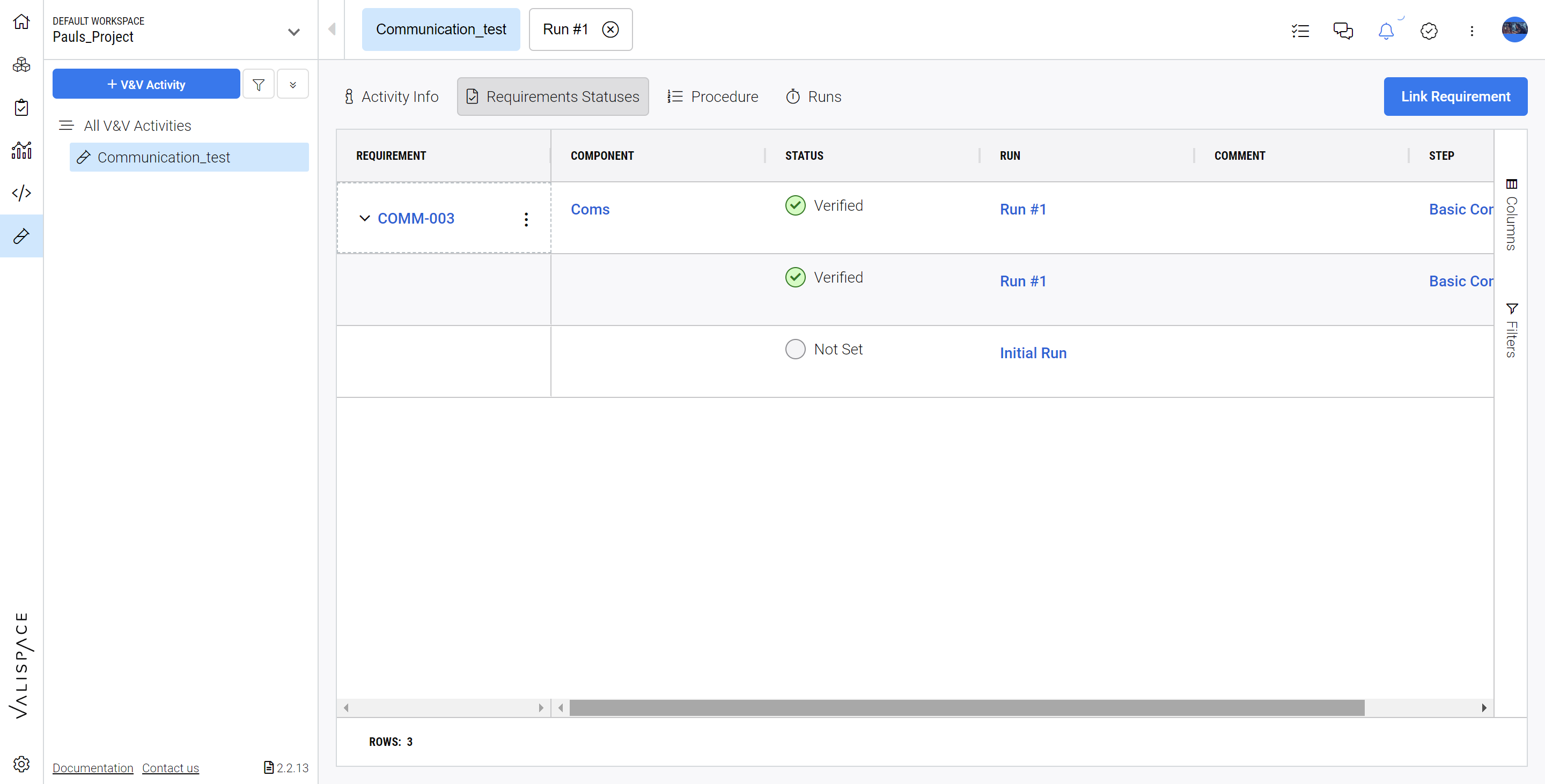Switch to the Run #1 tab
This screenshot has height=784, width=1545.
click(x=565, y=29)
